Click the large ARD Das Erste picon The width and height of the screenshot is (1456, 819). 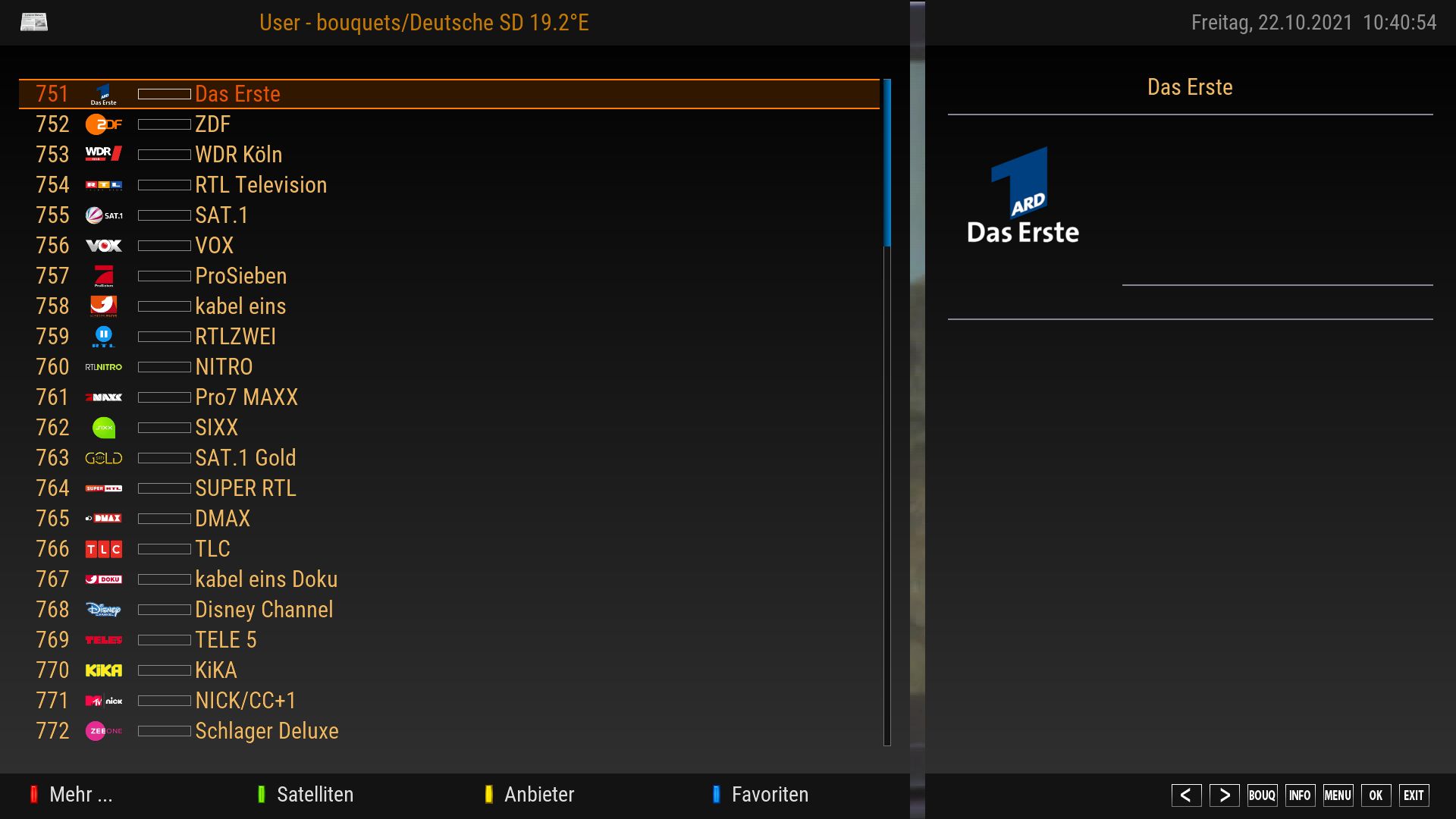tap(1022, 196)
